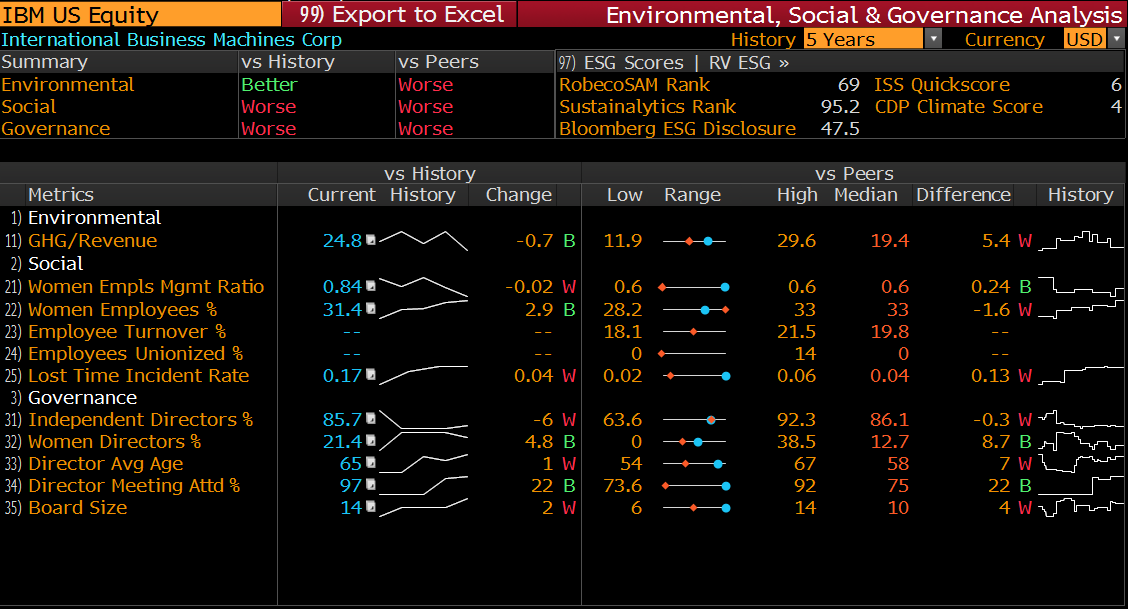1128x609 pixels.
Task: Click Women Employees % peer range slider
Action: click(696, 310)
